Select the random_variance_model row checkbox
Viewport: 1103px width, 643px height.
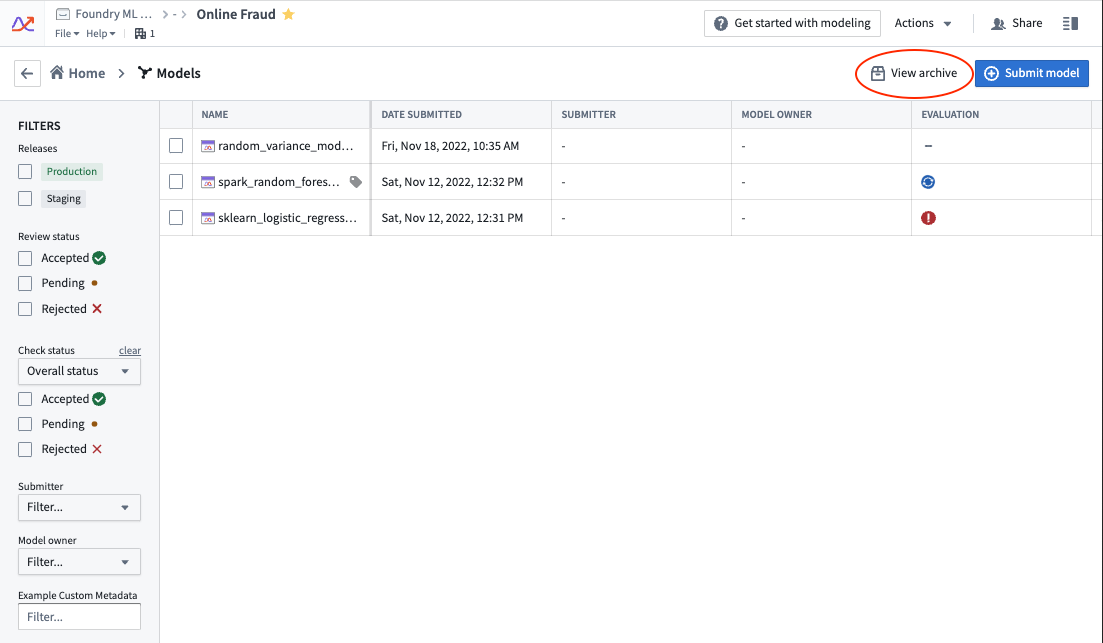176,146
